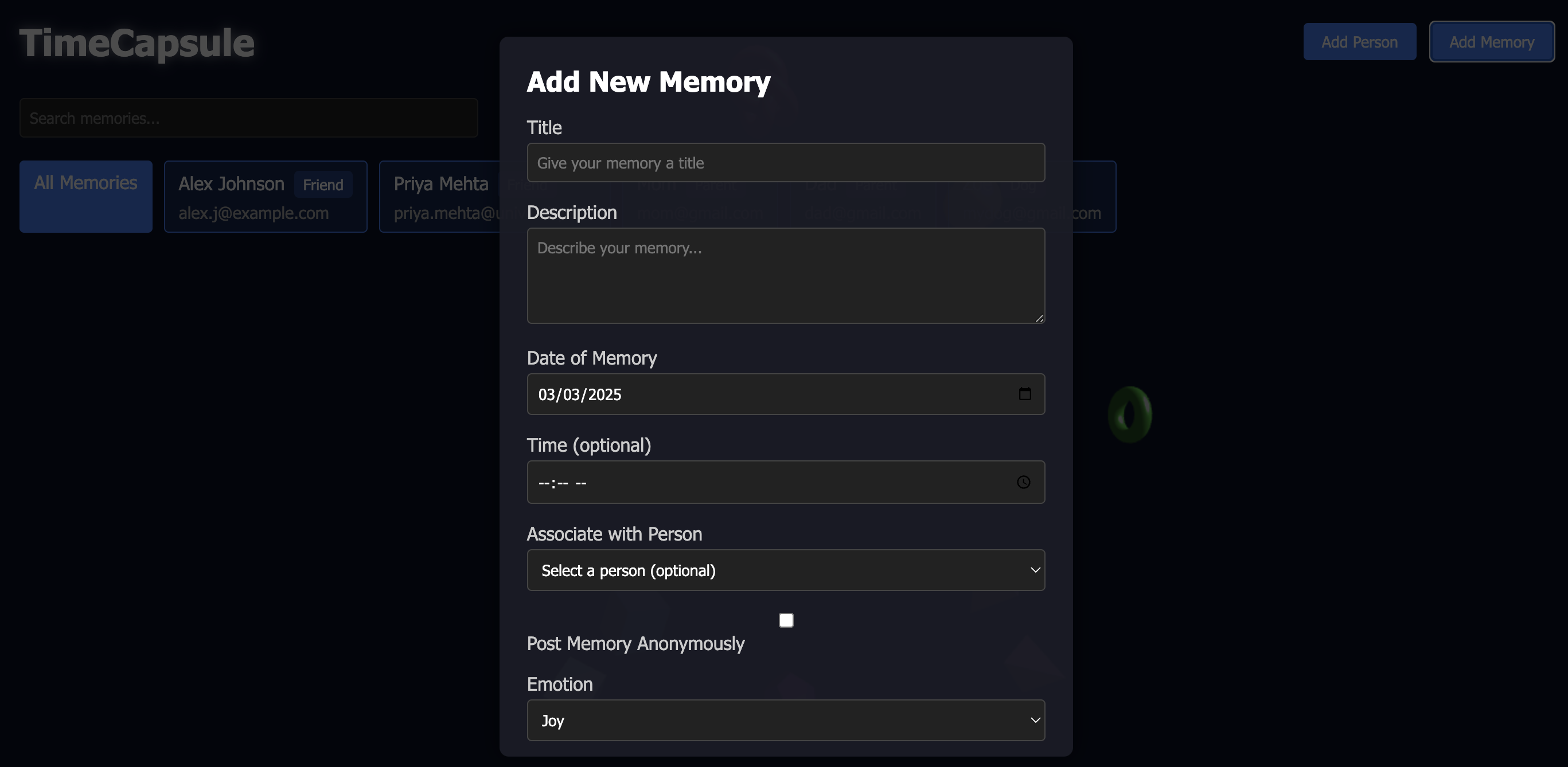Expand the Emotion dropdown showing Joy
Viewport: 1568px width, 767px height.
(x=785, y=720)
